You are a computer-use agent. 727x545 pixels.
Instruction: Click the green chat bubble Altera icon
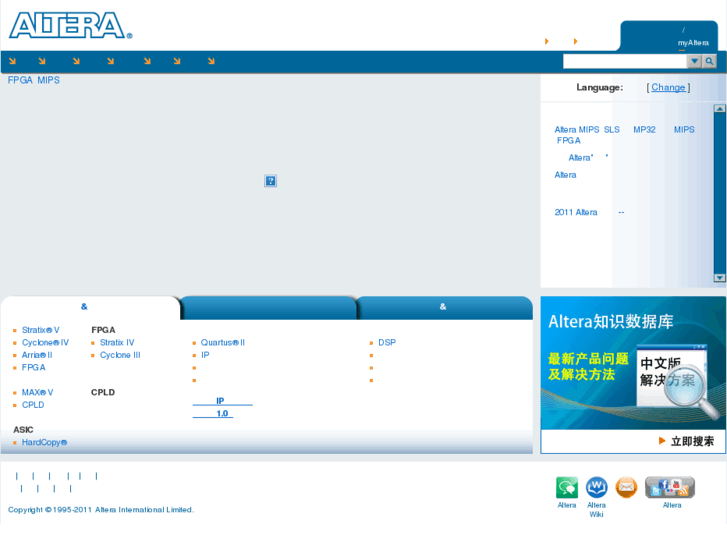pos(567,487)
